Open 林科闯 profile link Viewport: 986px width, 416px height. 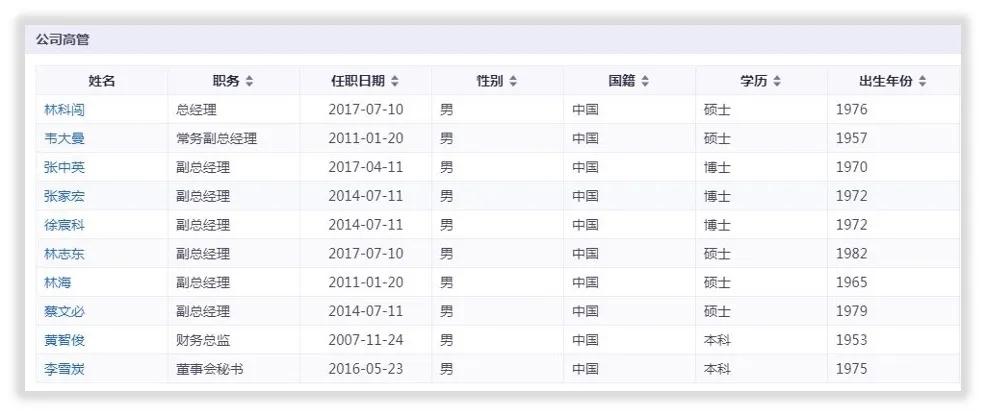coord(64,110)
